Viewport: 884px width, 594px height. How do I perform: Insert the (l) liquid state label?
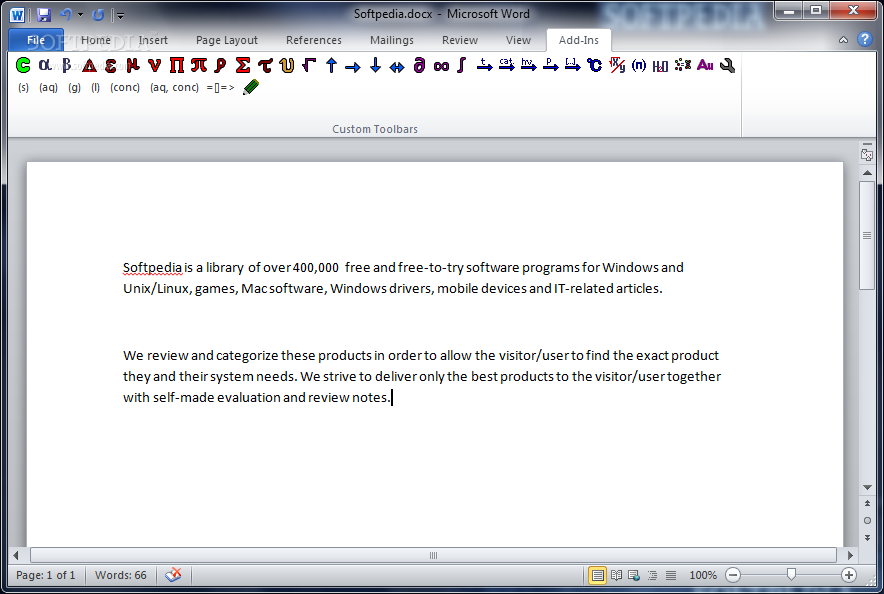tap(96, 87)
